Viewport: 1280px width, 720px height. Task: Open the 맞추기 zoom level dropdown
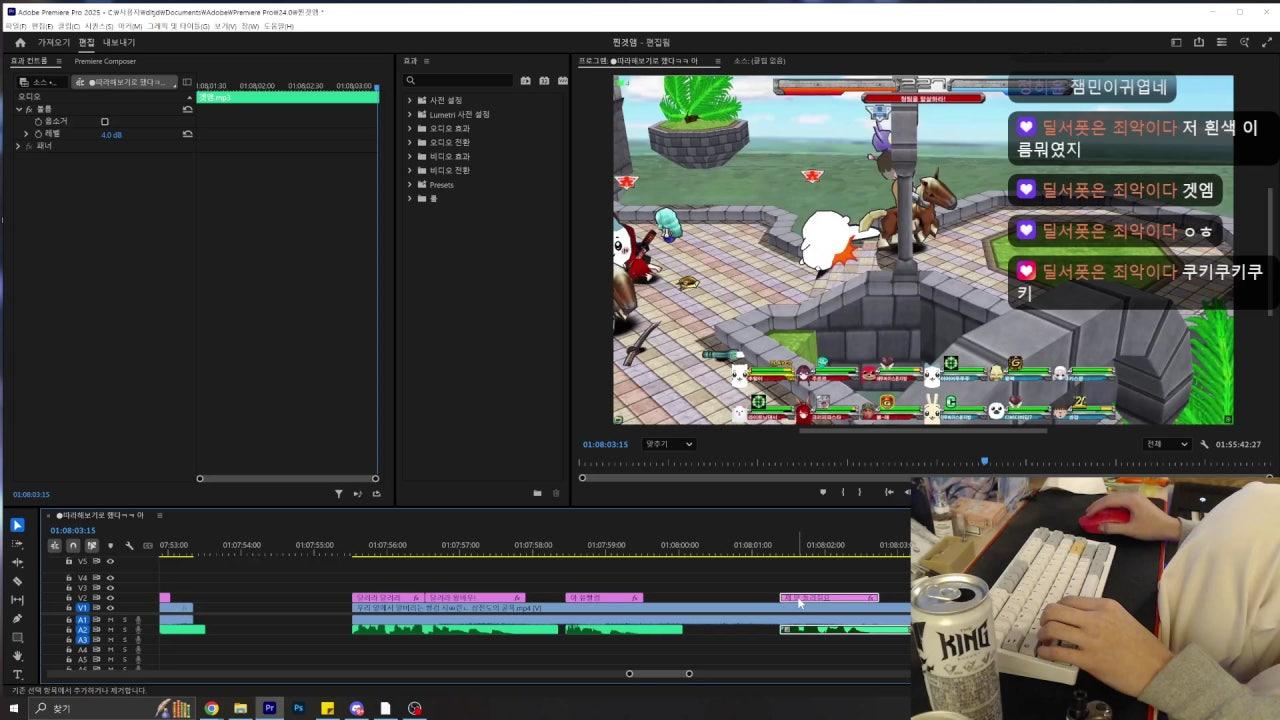(x=669, y=444)
